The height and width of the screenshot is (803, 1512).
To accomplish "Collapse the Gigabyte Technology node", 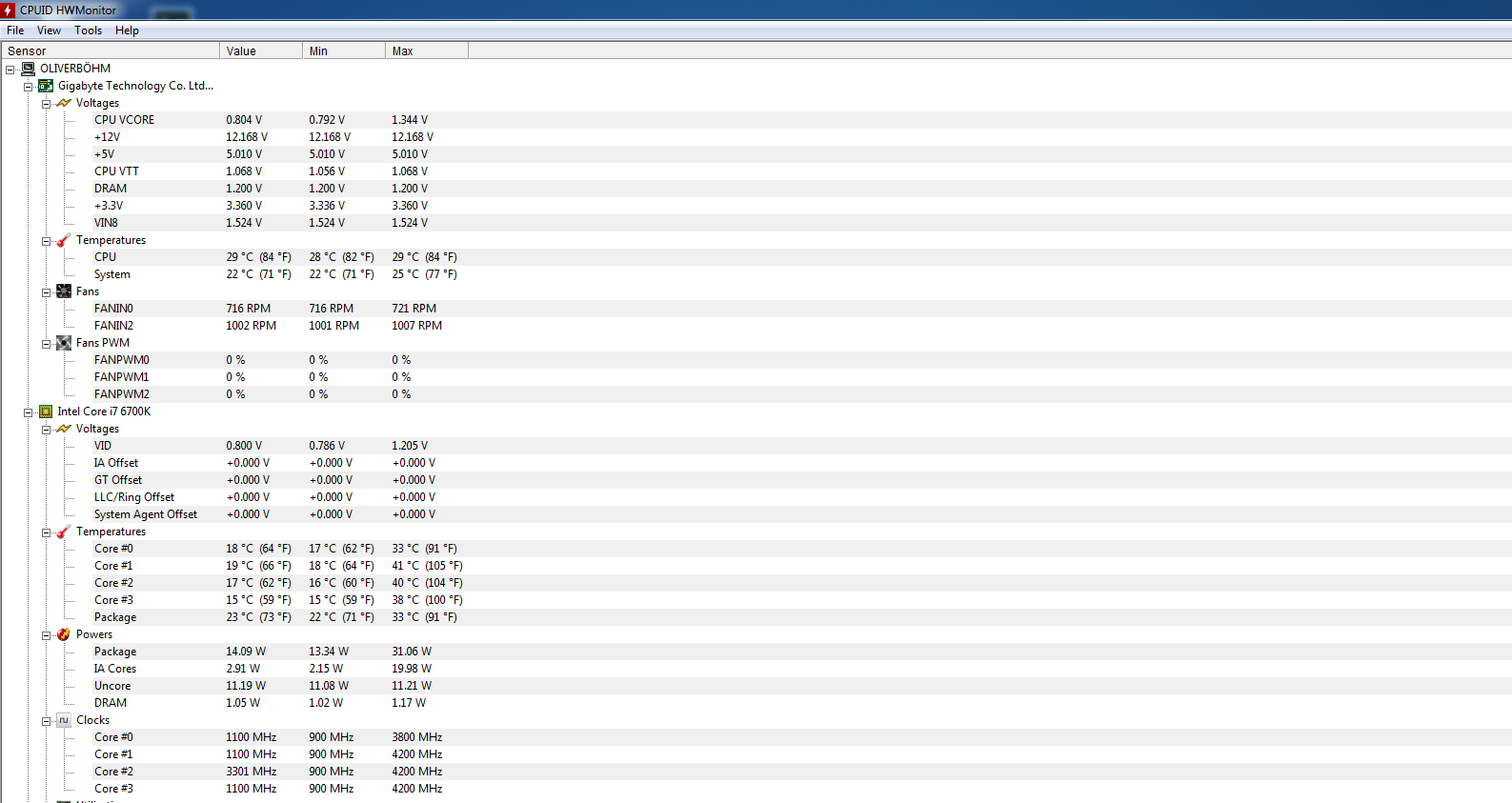I will coord(28,87).
